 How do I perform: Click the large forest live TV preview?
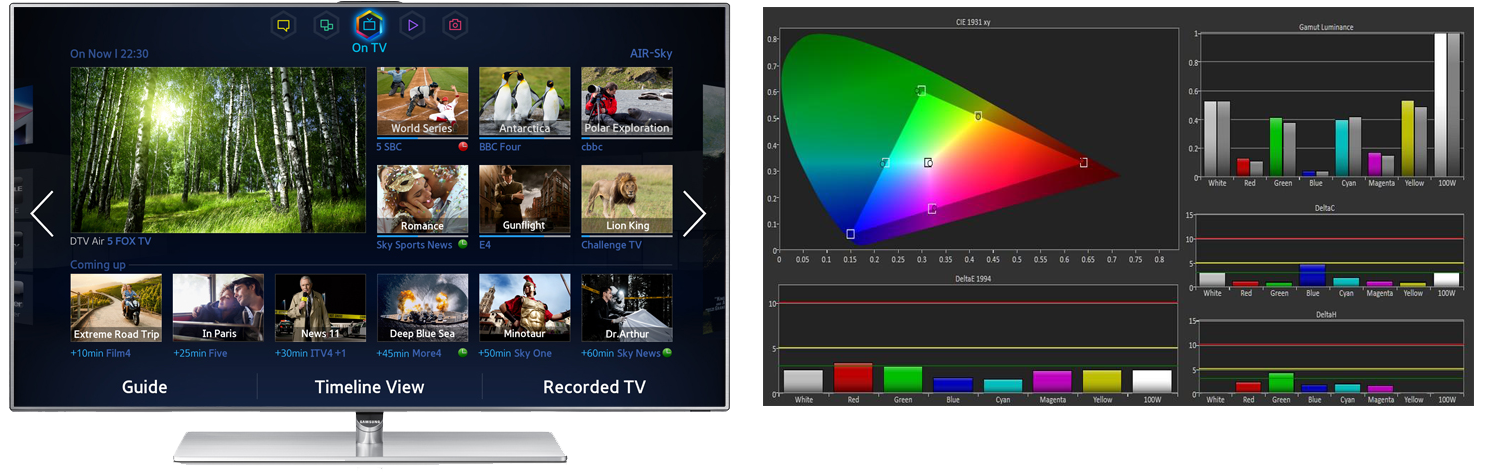pos(217,150)
